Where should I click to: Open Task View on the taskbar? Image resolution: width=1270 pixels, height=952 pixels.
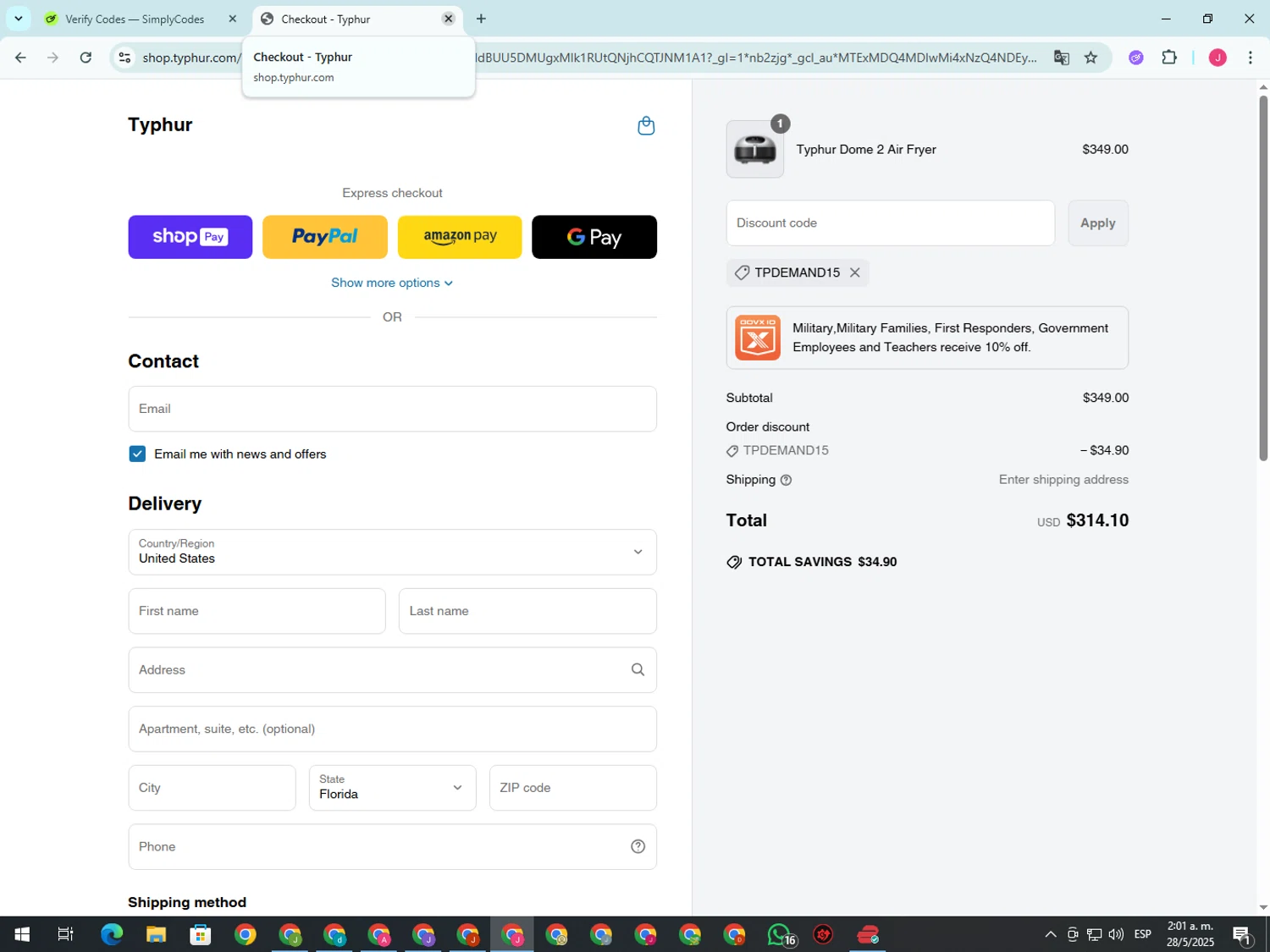tap(66, 935)
